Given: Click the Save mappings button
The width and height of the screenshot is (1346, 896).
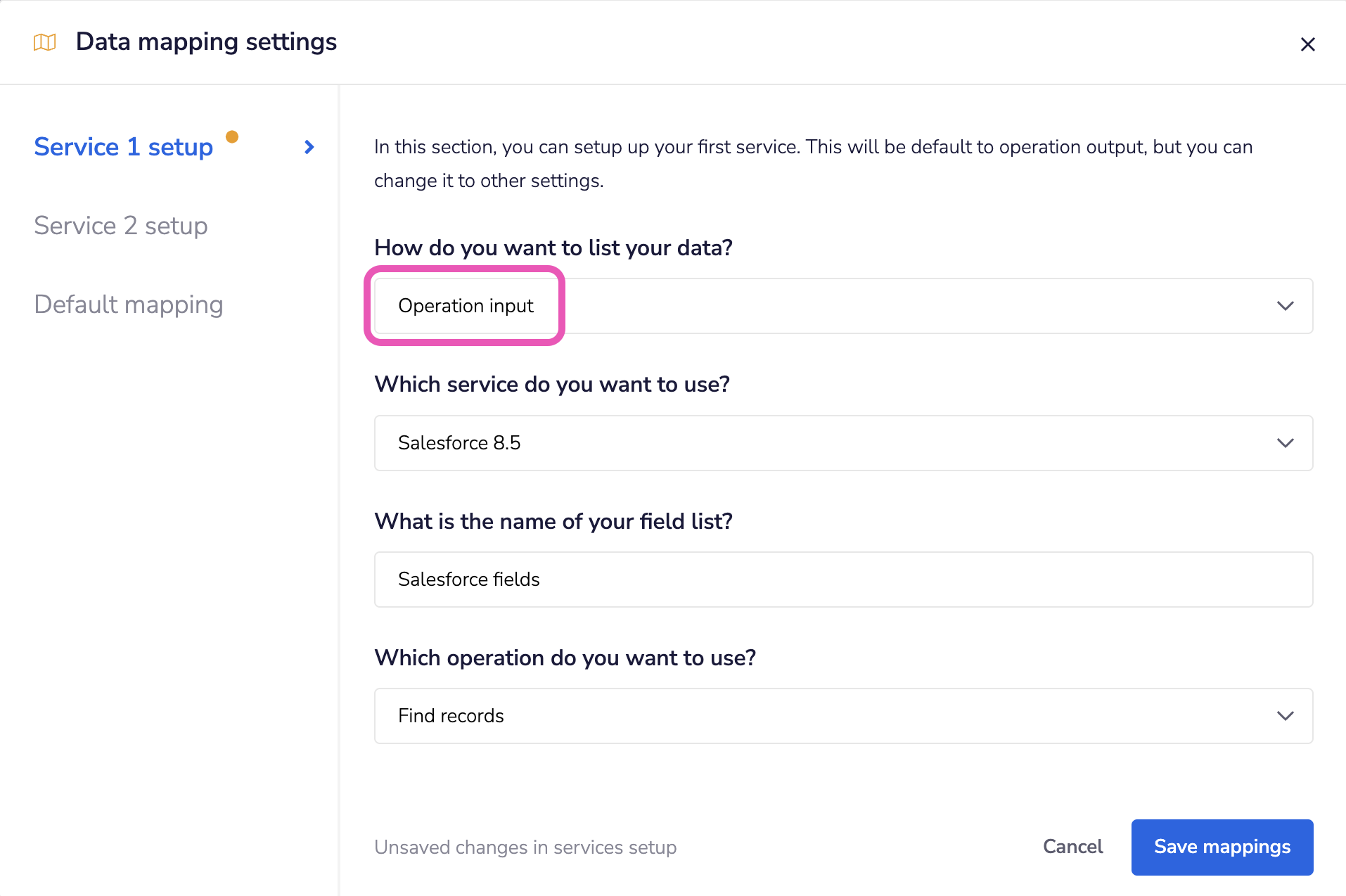Looking at the screenshot, I should coord(1222,847).
